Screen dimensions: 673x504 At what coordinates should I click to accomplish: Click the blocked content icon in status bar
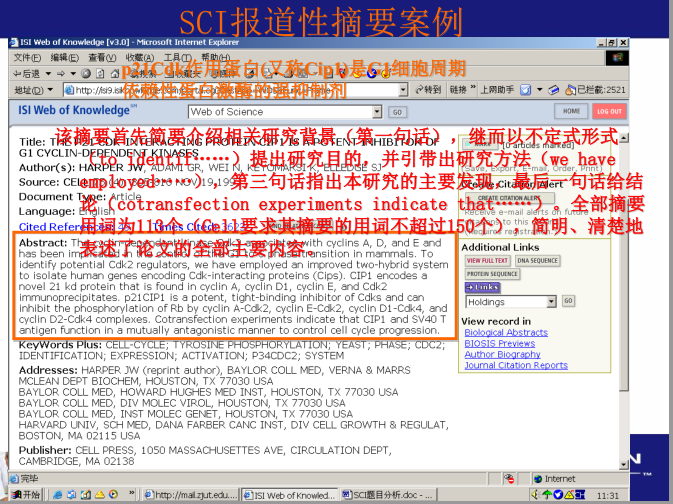[x=509, y=478]
